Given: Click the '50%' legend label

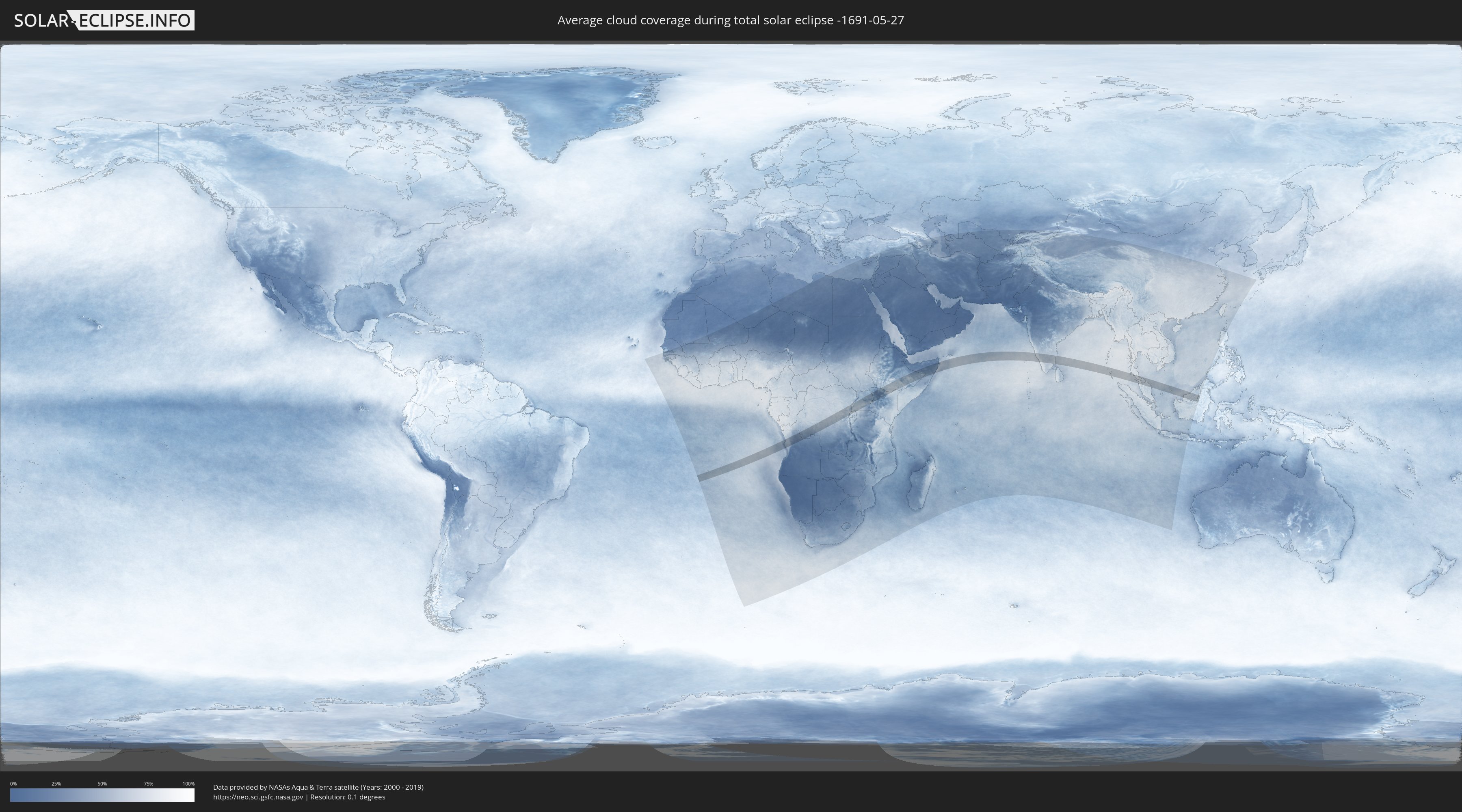Looking at the screenshot, I should 102,784.
